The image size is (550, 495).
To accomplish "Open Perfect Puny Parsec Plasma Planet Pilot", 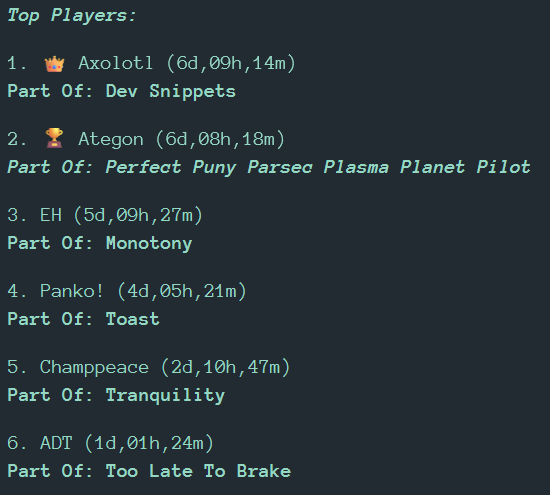I will click(318, 167).
